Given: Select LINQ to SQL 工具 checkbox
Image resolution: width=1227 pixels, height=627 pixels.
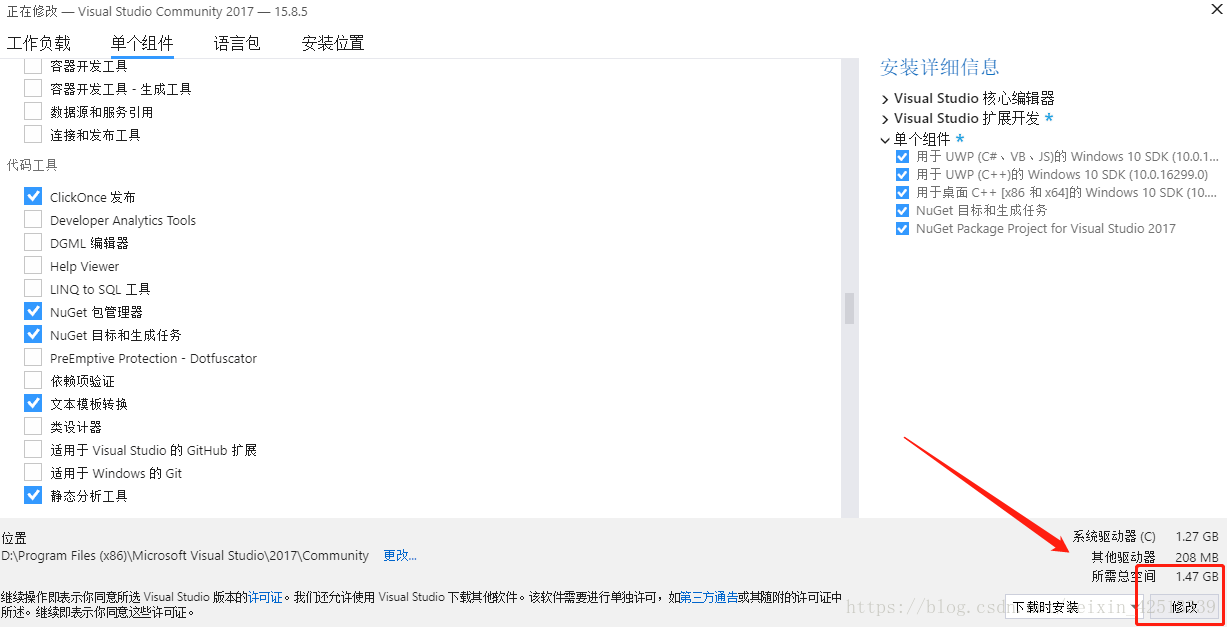Looking at the screenshot, I should [33, 288].
